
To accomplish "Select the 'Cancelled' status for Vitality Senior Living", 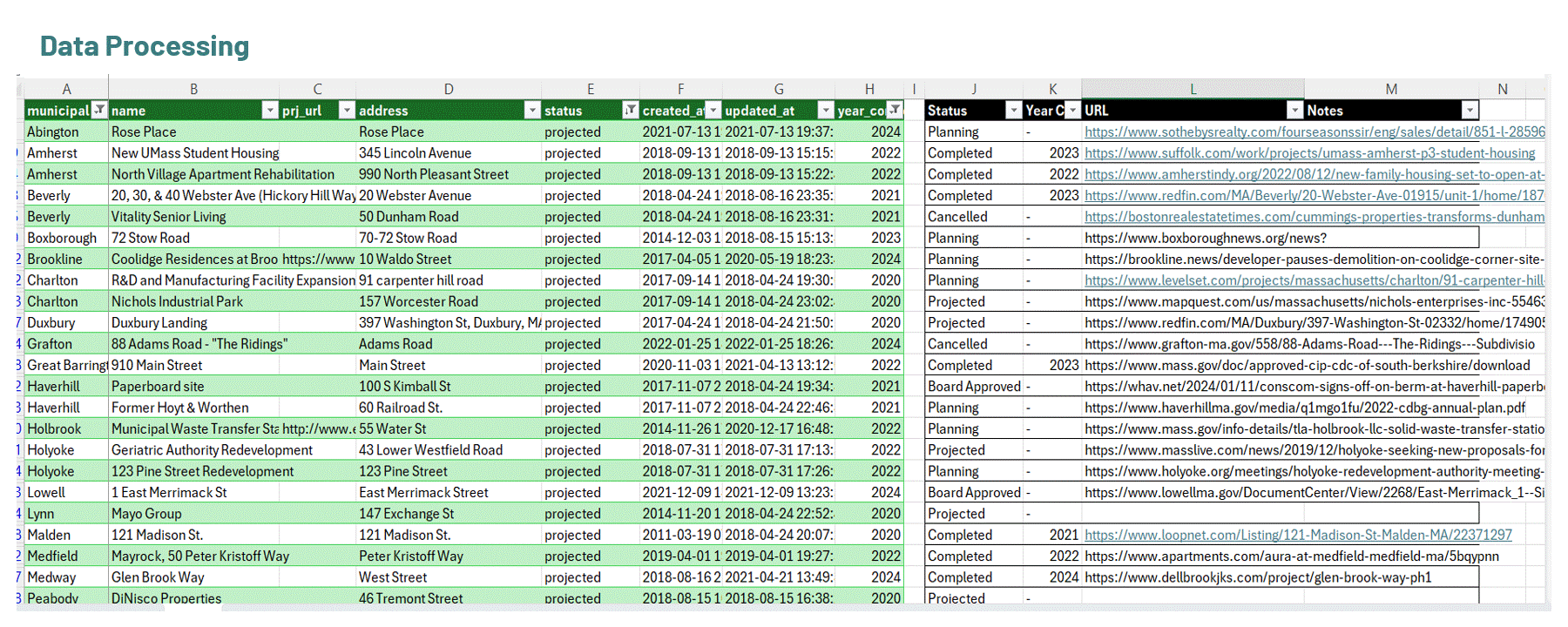I will coord(974,217).
